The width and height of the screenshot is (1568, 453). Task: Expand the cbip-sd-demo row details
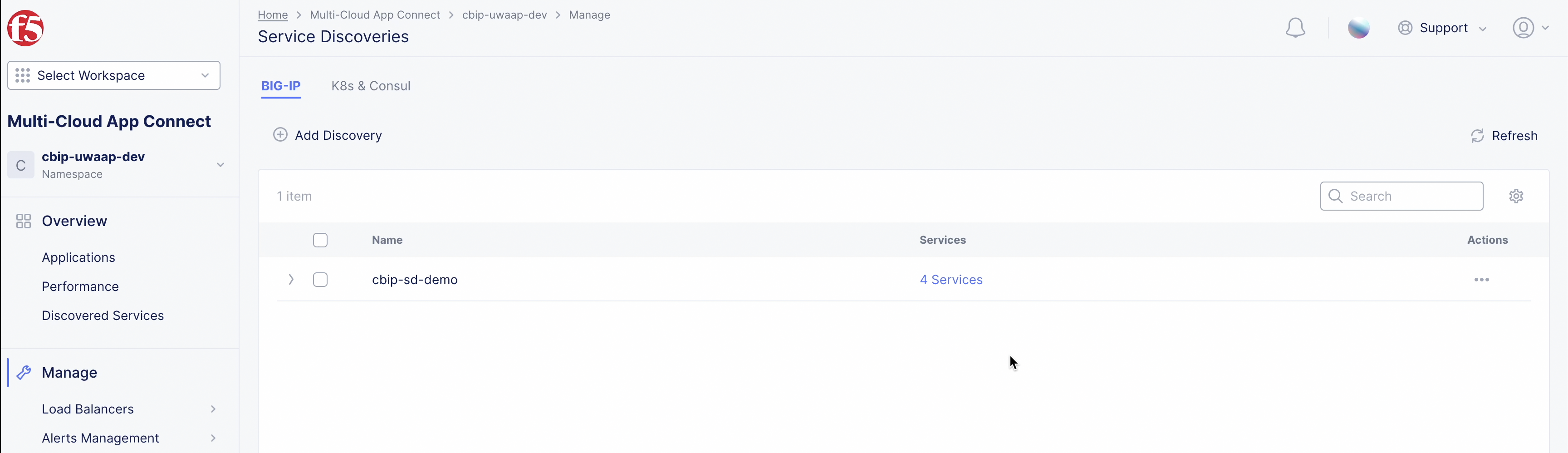coord(291,280)
